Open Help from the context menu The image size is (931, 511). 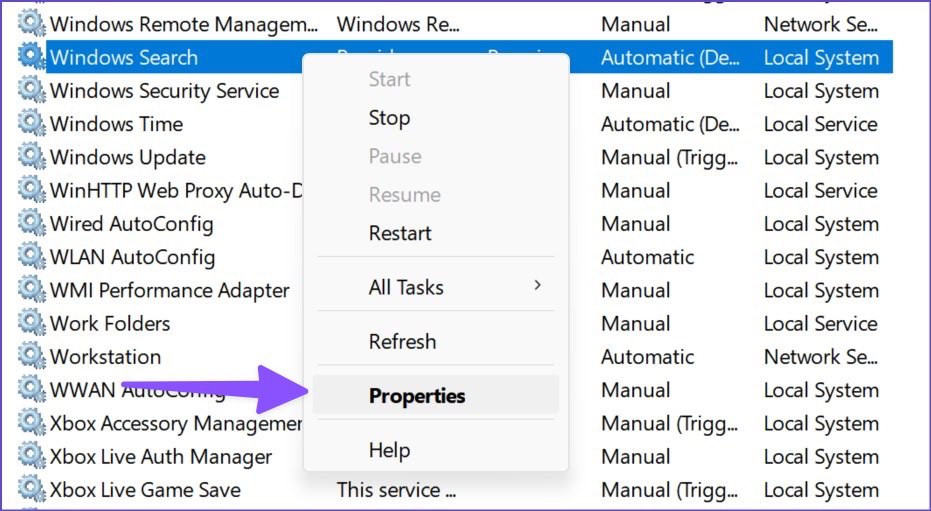(x=389, y=450)
